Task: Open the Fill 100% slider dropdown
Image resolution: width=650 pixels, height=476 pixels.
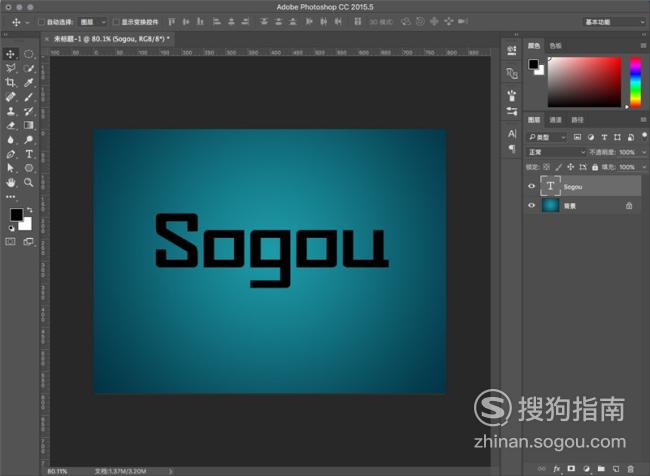Action: pos(644,167)
